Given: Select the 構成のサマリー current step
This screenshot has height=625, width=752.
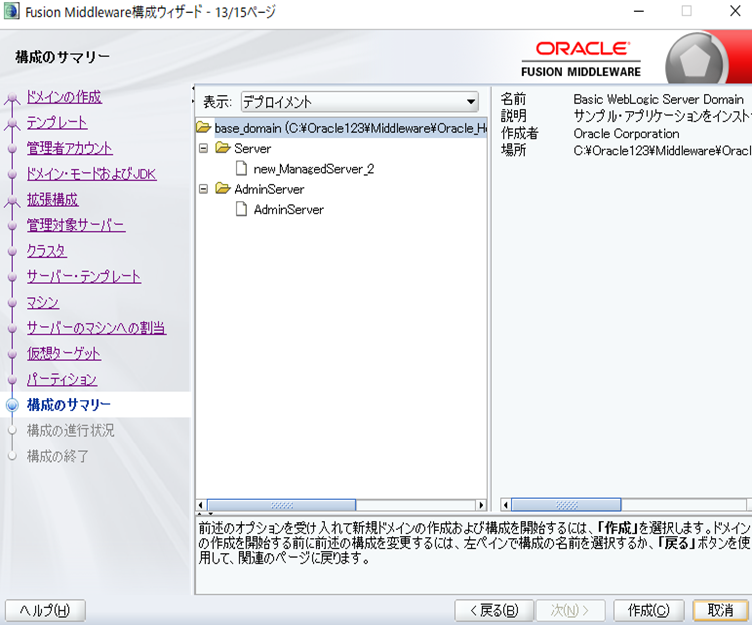Looking at the screenshot, I should (x=69, y=405).
